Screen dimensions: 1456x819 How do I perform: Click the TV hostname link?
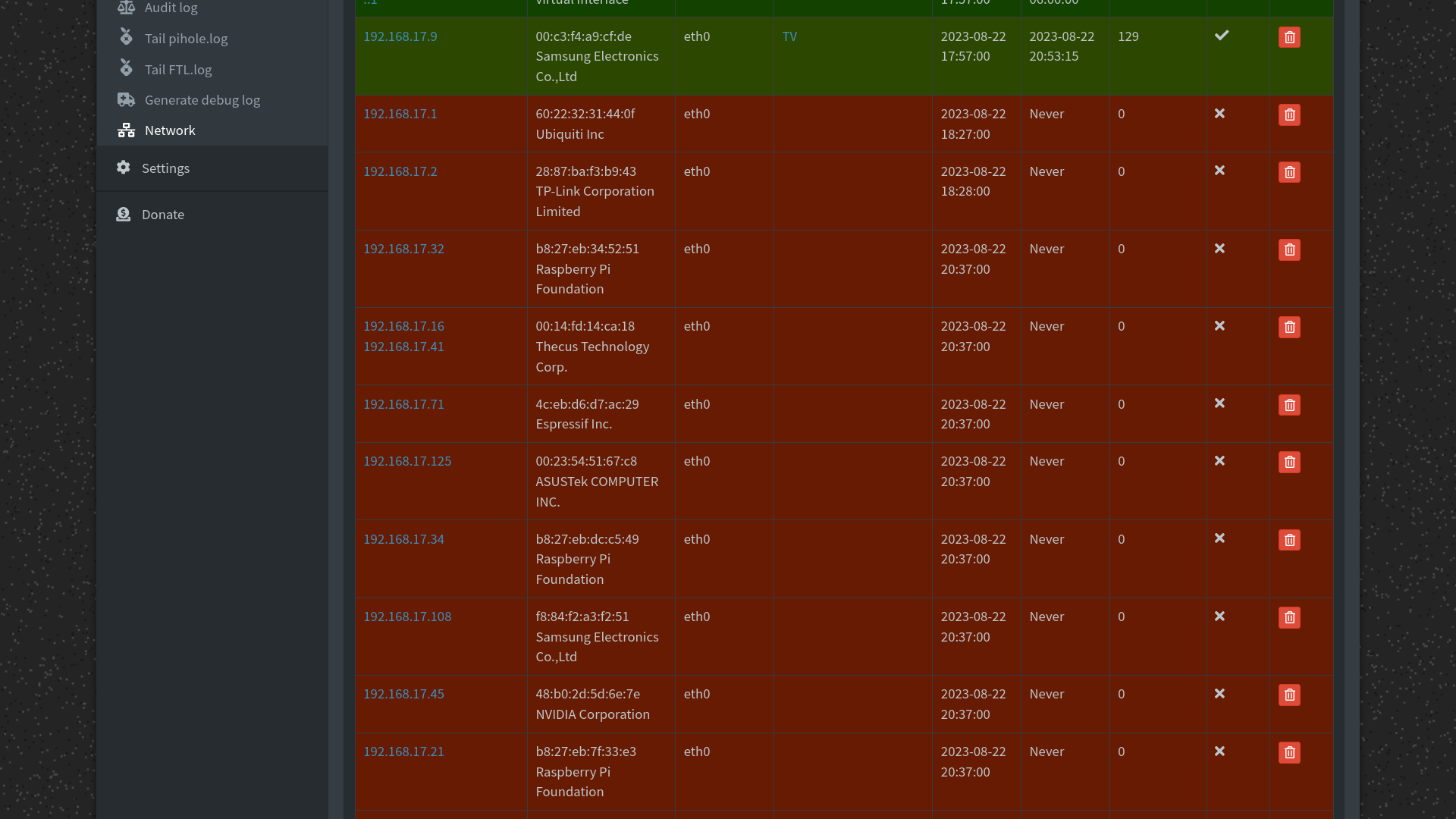[x=789, y=36]
